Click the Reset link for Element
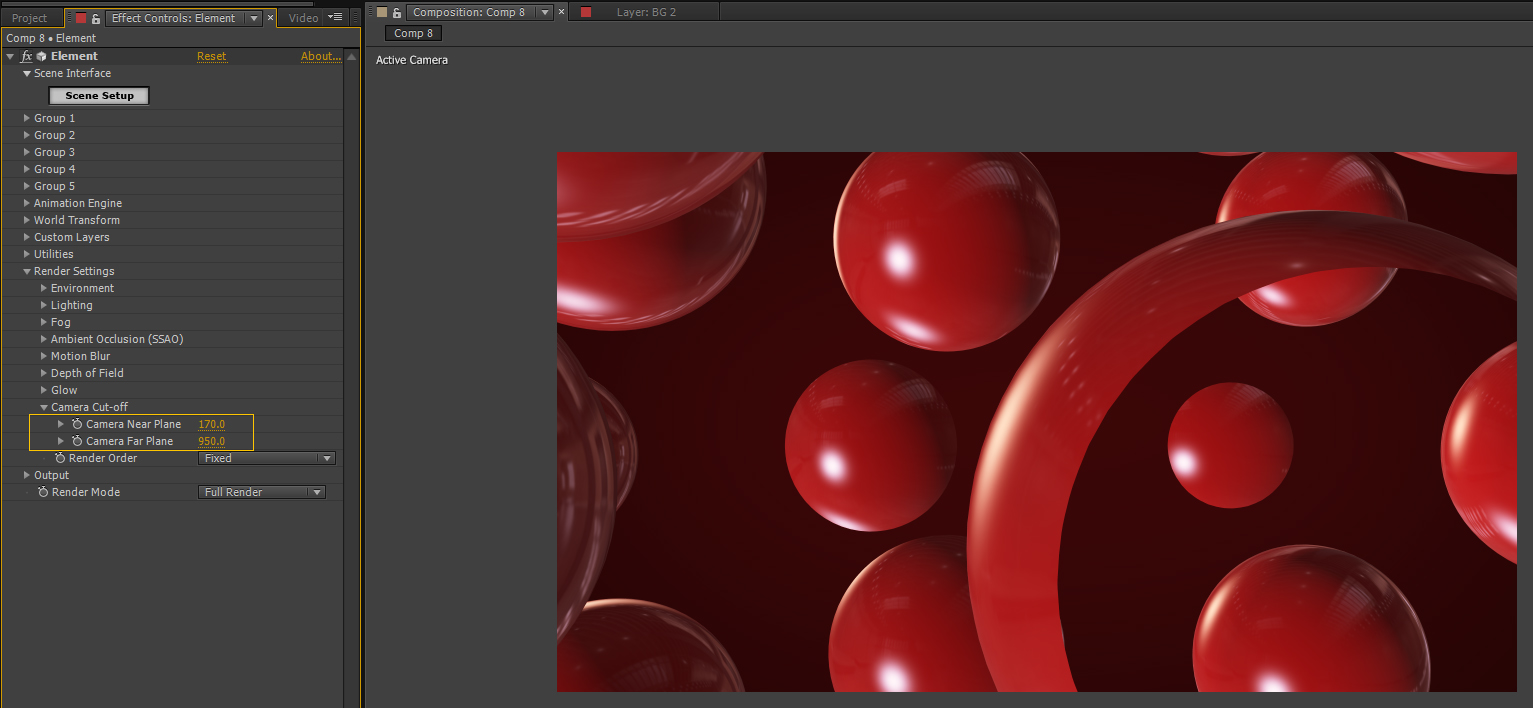1533x708 pixels. click(211, 57)
